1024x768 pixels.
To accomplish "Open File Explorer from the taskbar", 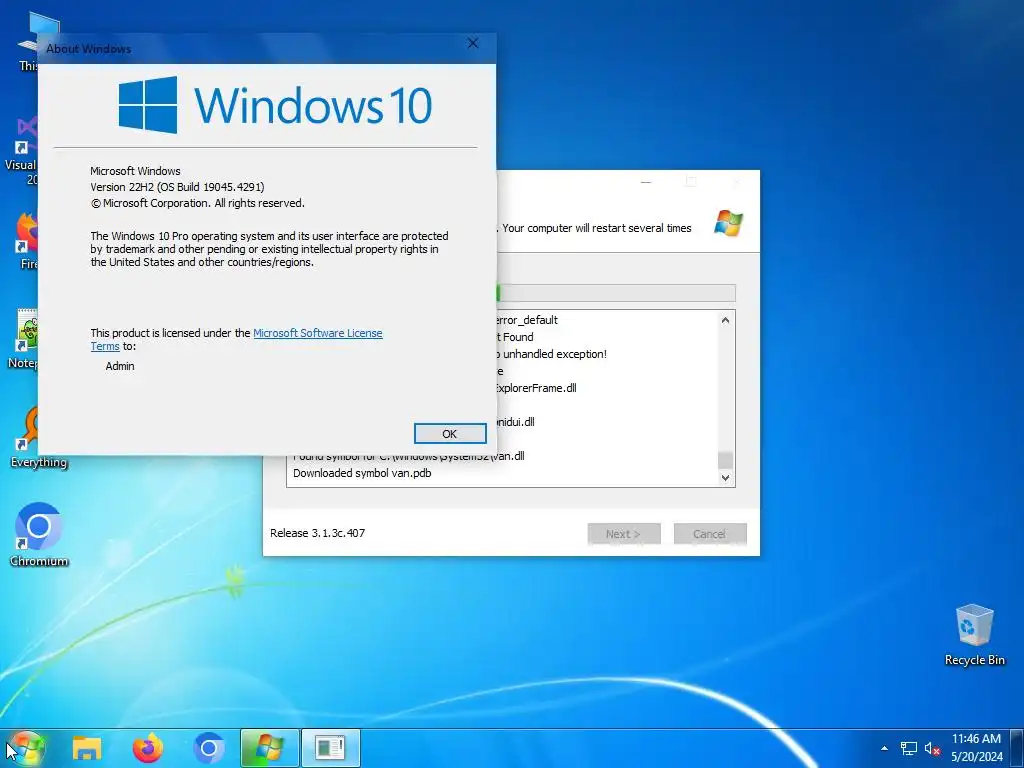I will coord(87,748).
